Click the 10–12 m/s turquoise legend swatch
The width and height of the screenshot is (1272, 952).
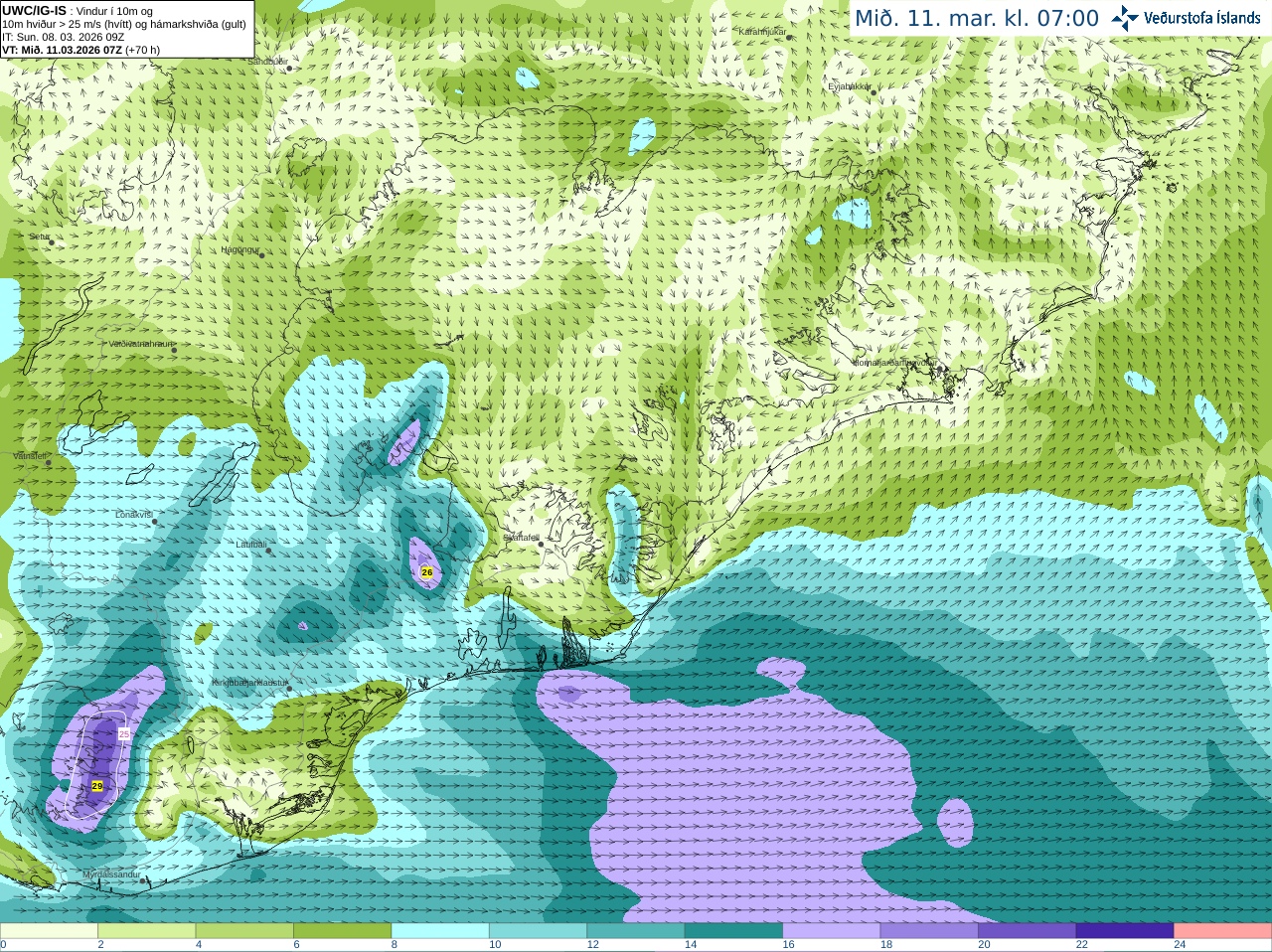538,931
